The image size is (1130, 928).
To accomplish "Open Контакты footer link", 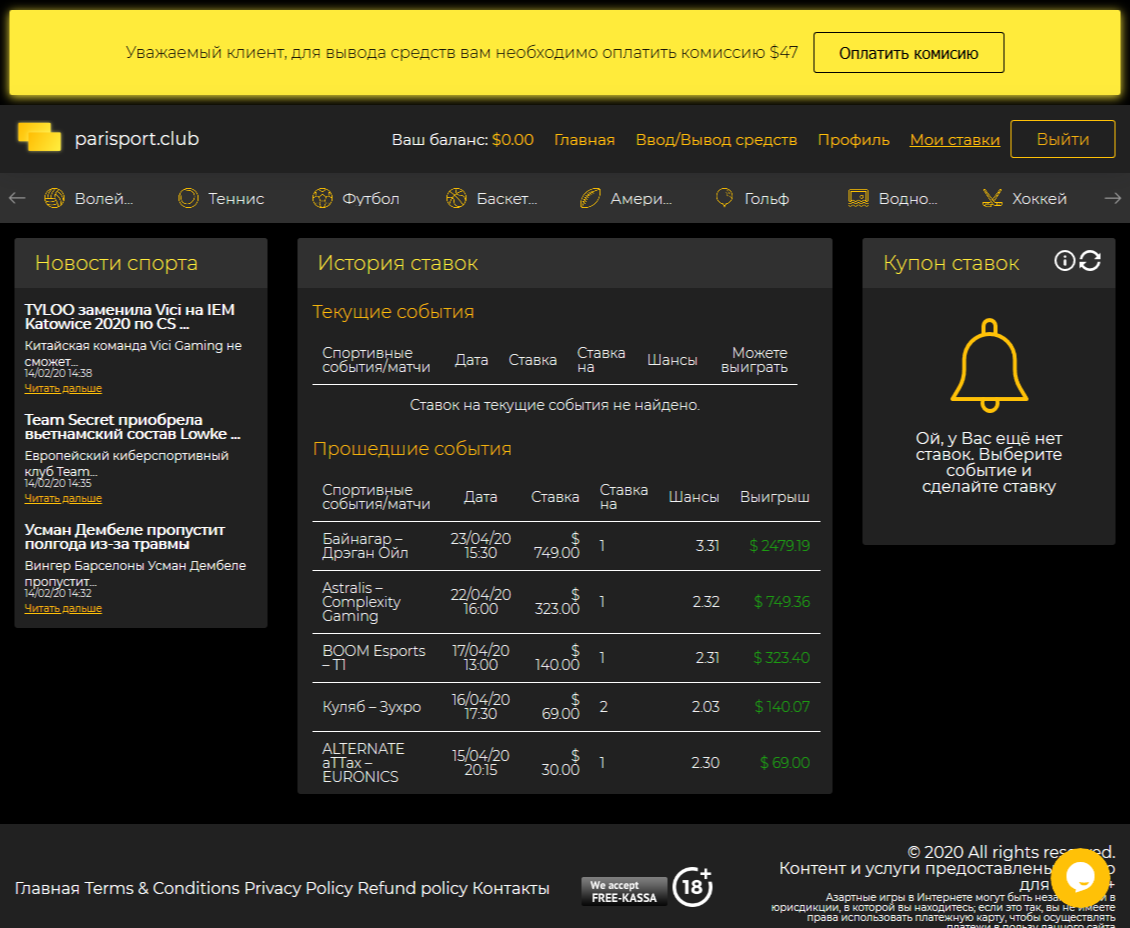I will click(510, 888).
